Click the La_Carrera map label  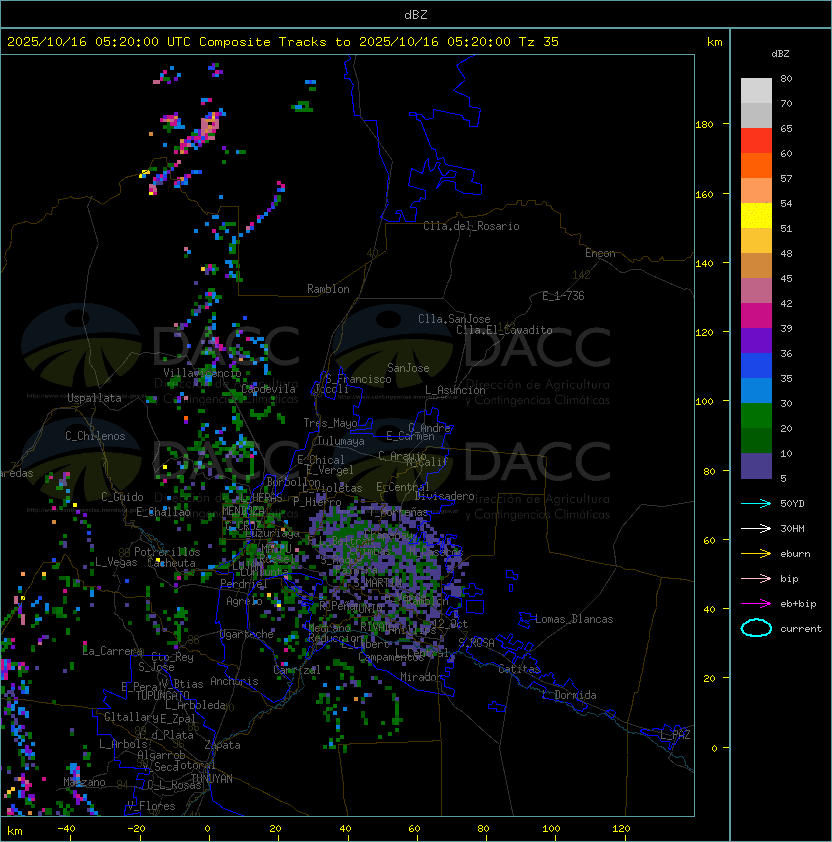point(112,651)
